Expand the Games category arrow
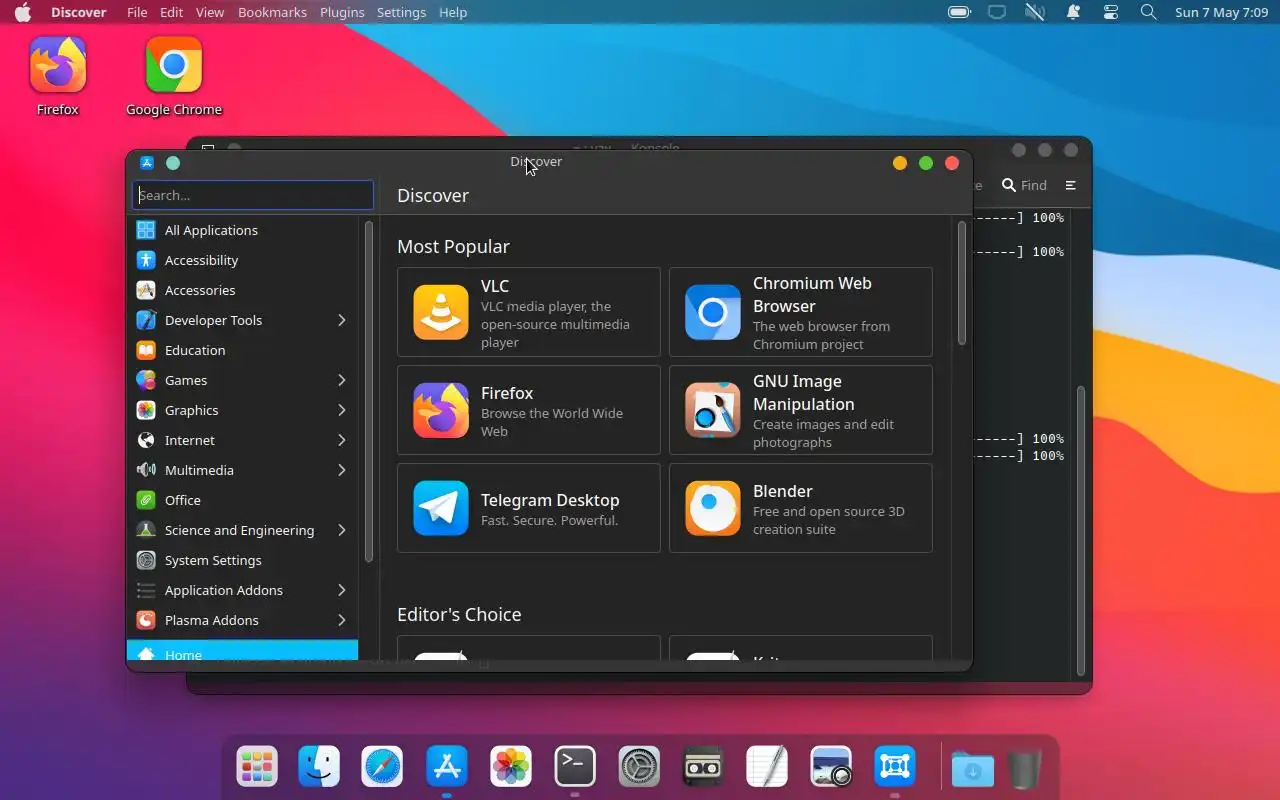This screenshot has height=800, width=1280. click(342, 380)
